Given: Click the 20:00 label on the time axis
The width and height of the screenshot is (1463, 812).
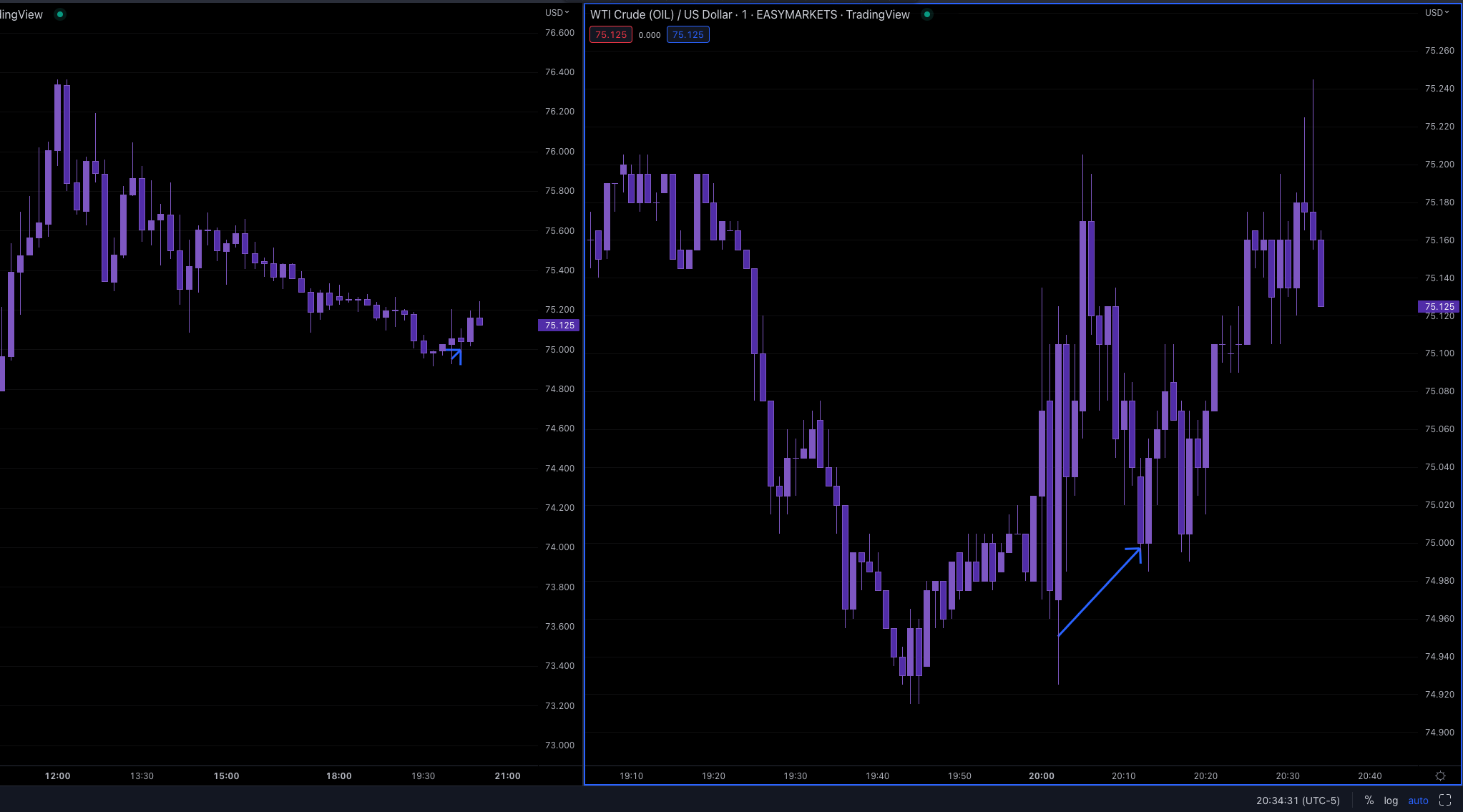Looking at the screenshot, I should (x=1041, y=776).
